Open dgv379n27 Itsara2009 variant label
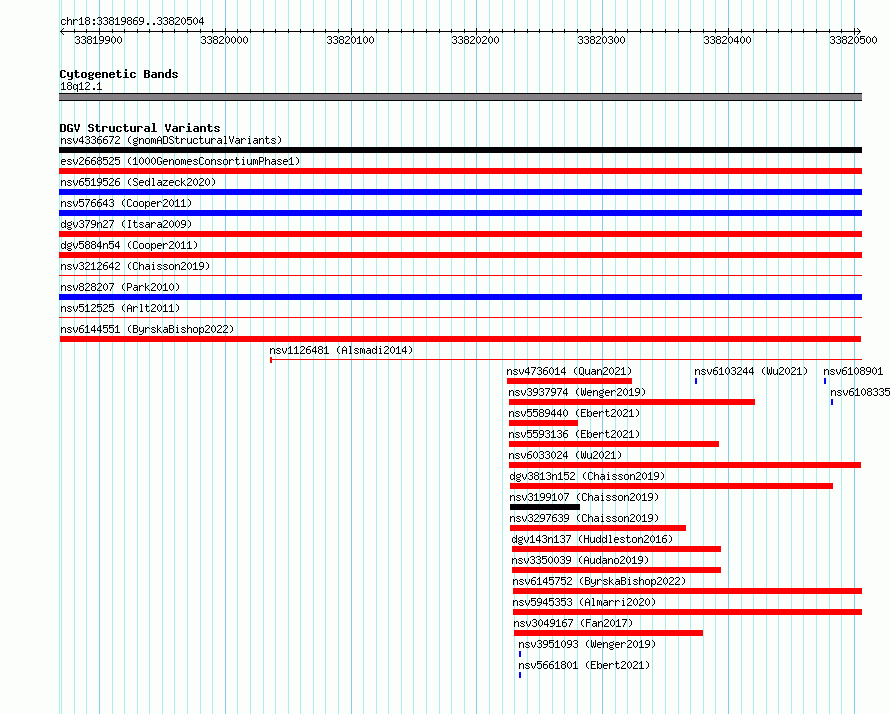 pyautogui.click(x=126, y=224)
